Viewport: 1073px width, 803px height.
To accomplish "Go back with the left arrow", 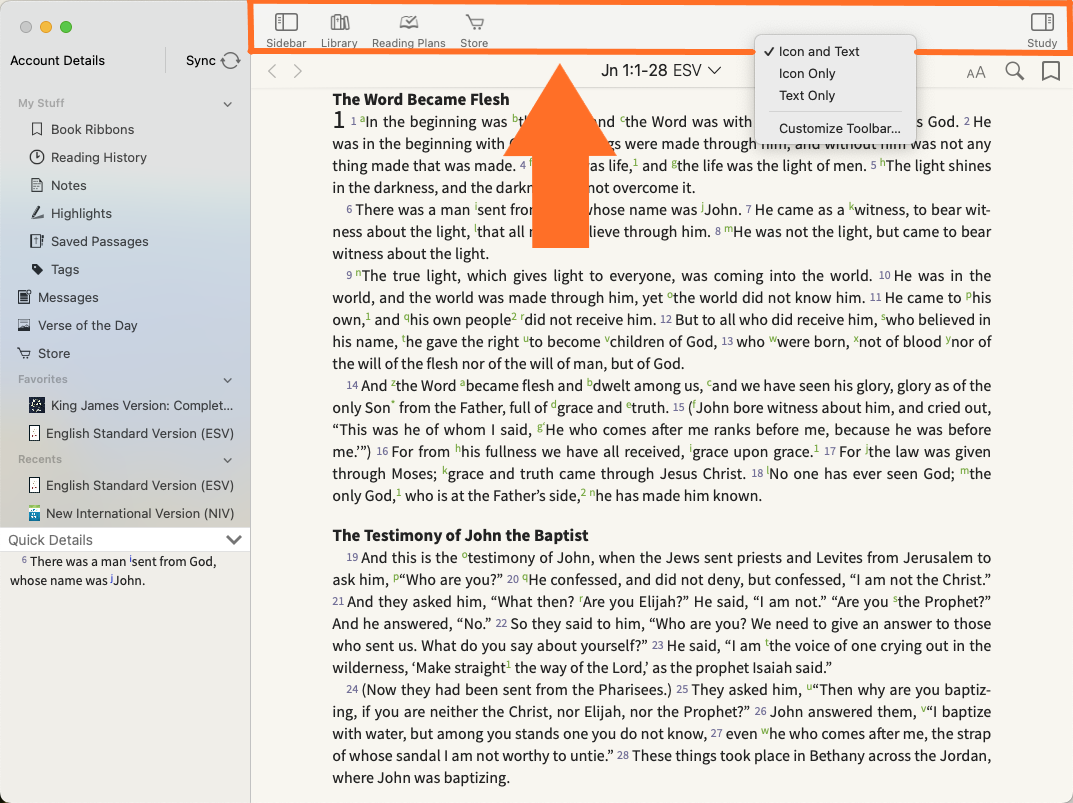I will pyautogui.click(x=272, y=71).
